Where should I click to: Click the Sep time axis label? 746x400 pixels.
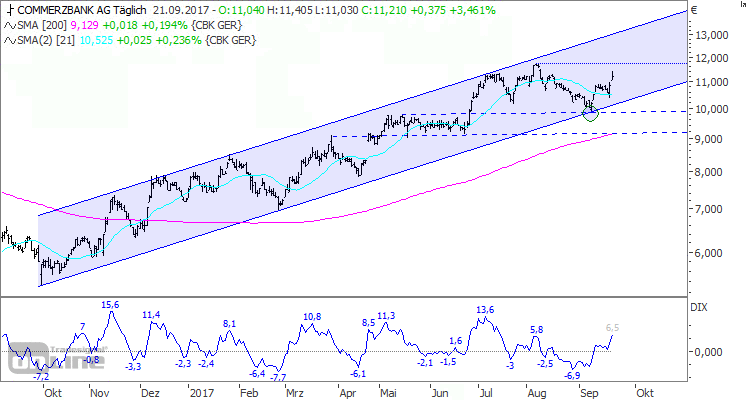[589, 393]
